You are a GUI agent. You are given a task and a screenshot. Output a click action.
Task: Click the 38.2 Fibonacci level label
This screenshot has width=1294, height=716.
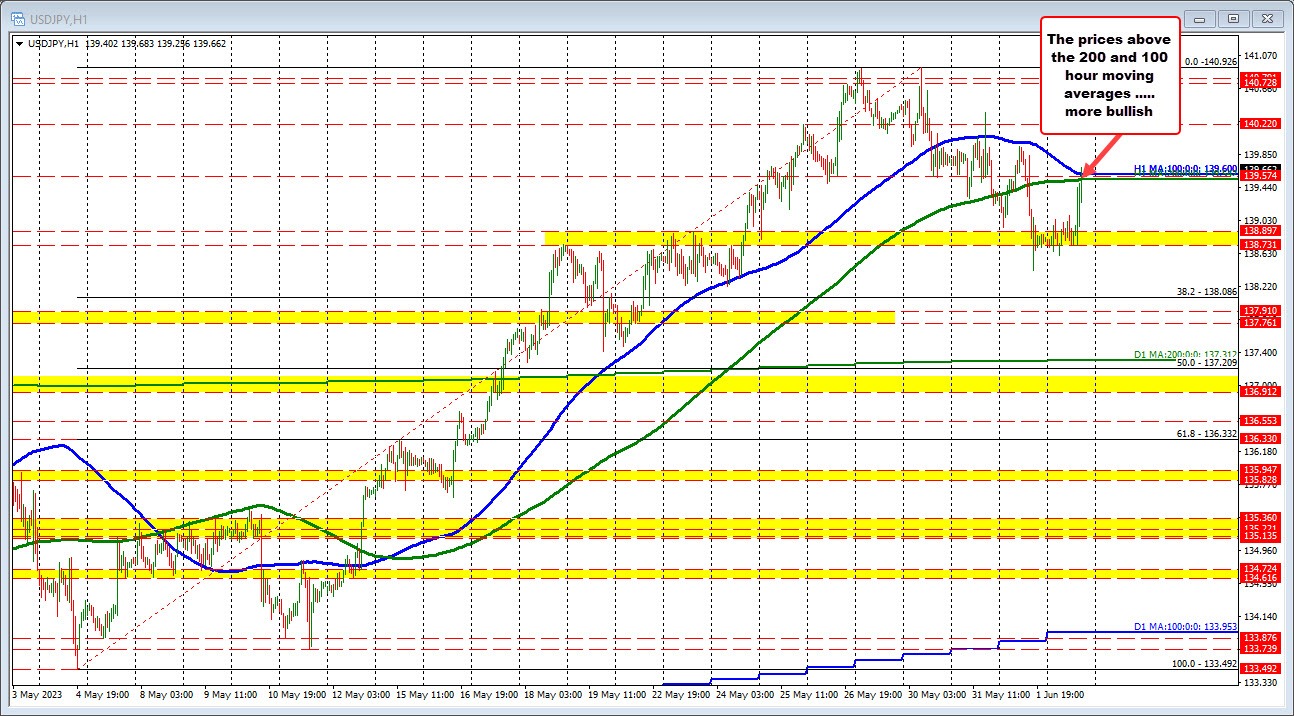coord(1208,292)
